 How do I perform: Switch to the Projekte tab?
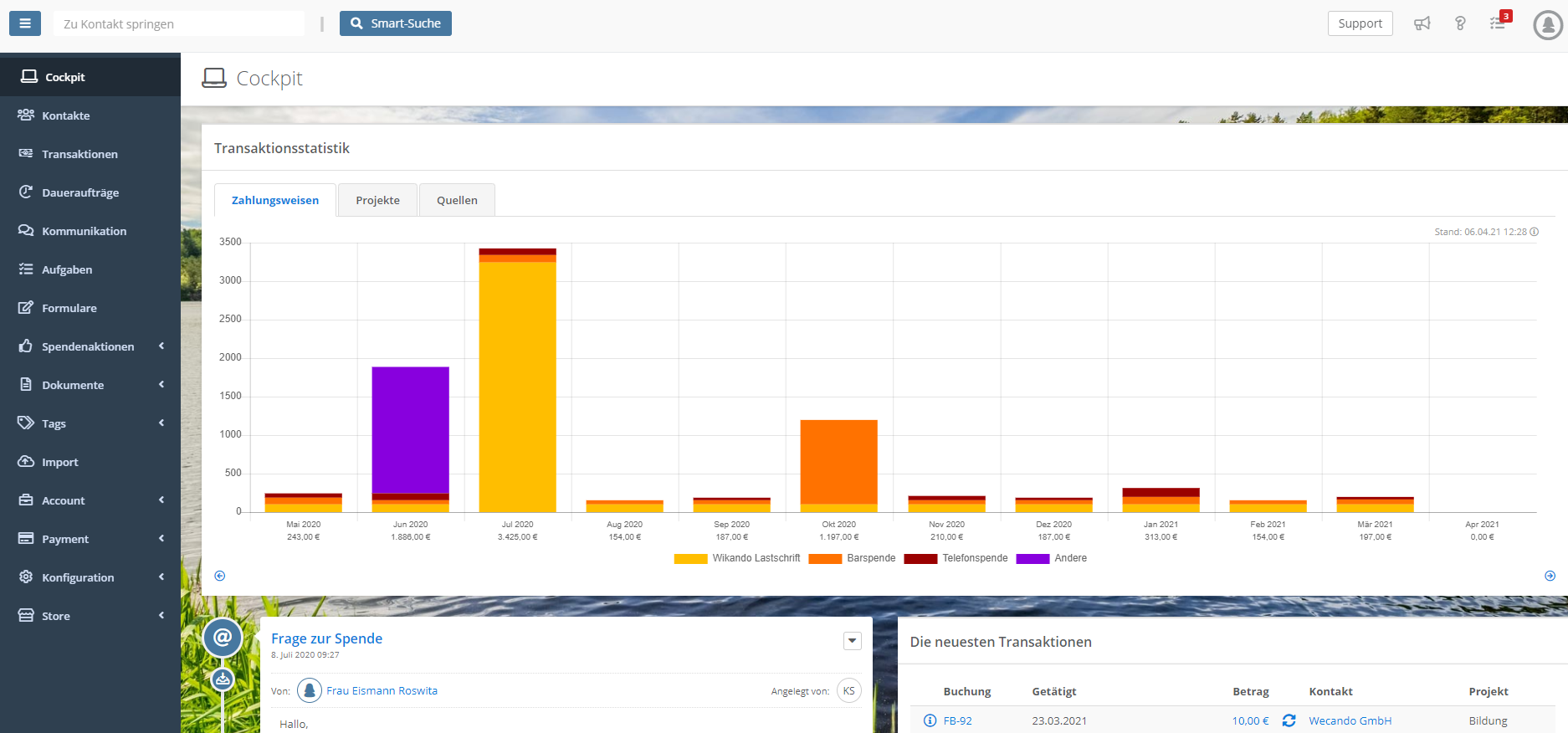click(x=377, y=200)
